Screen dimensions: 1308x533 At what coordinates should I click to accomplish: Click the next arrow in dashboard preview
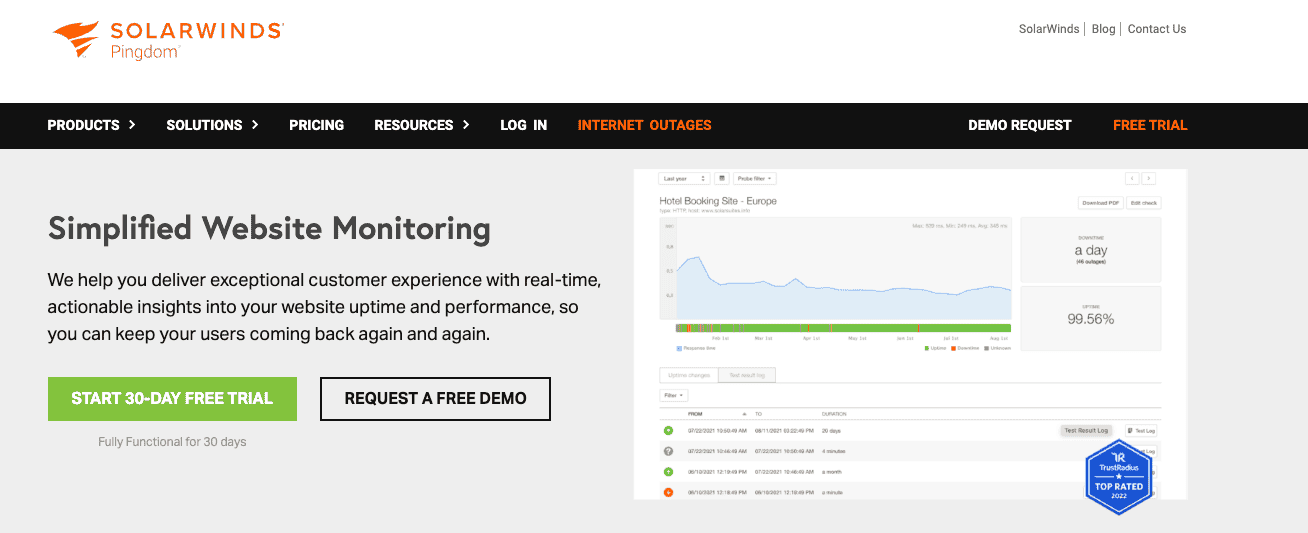pyautogui.click(x=1148, y=178)
